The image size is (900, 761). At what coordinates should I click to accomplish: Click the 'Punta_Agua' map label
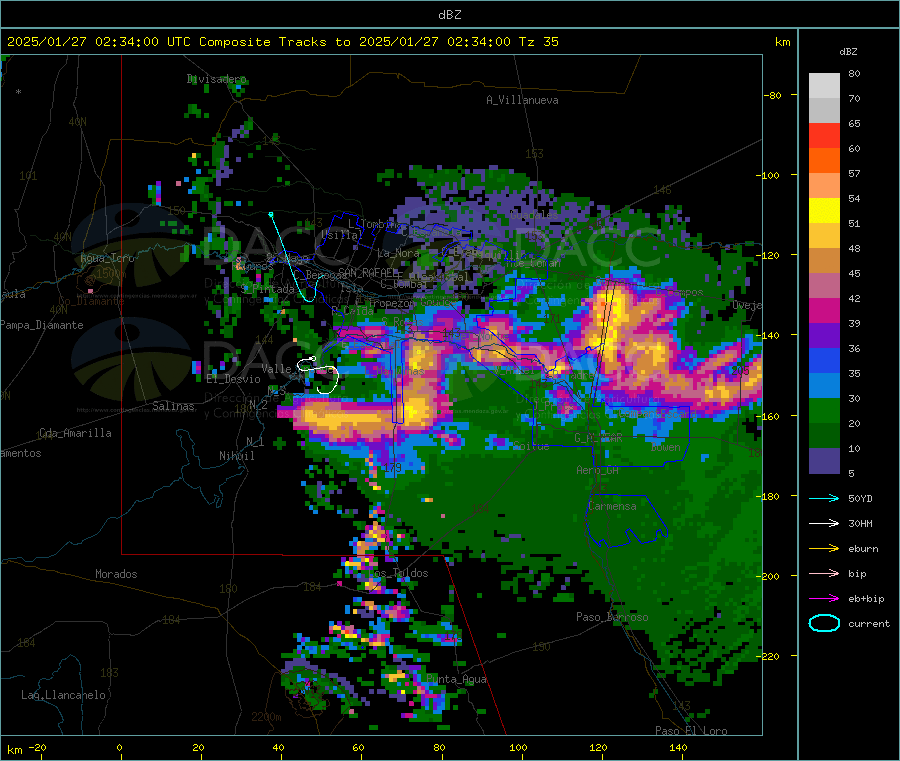click(456, 679)
